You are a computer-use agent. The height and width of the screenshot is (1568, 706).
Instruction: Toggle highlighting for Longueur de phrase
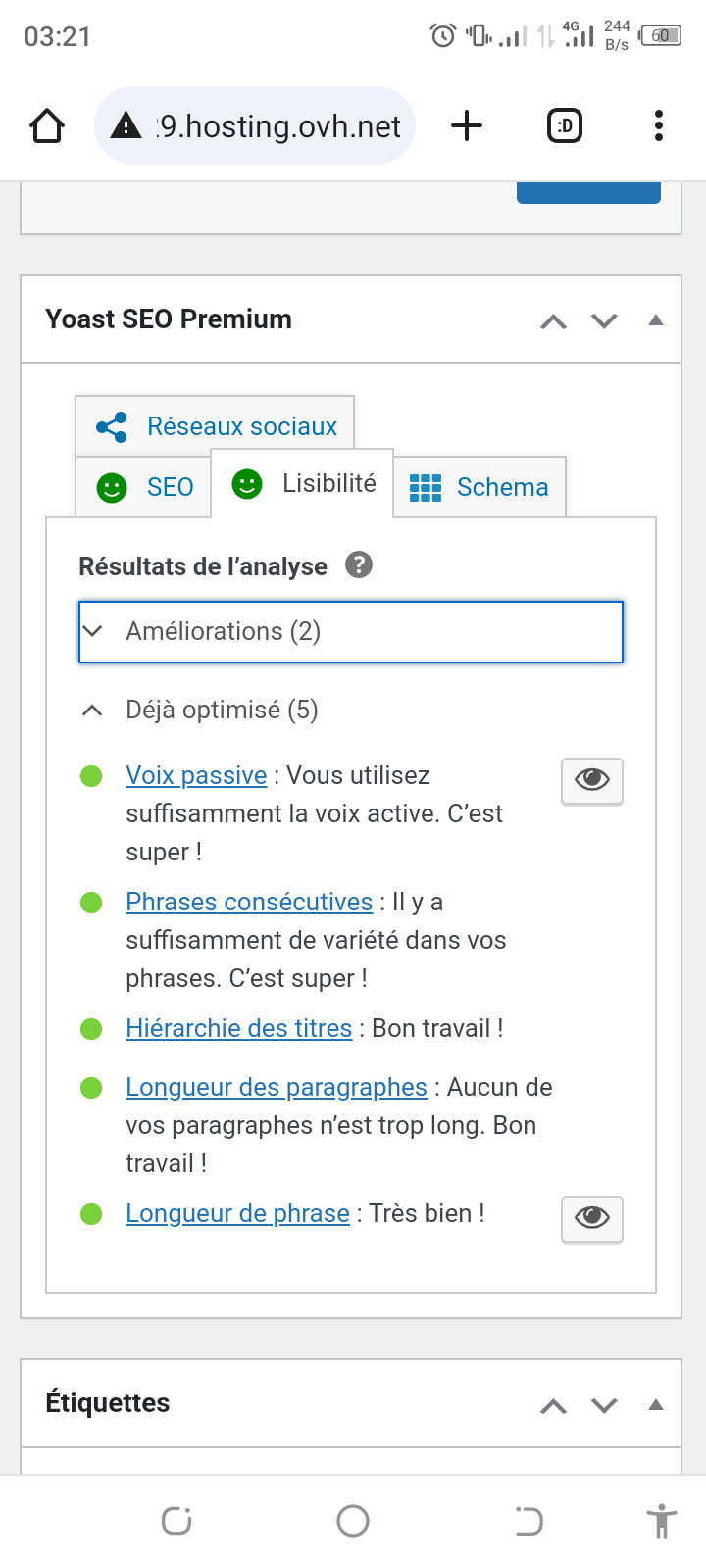click(x=591, y=1218)
